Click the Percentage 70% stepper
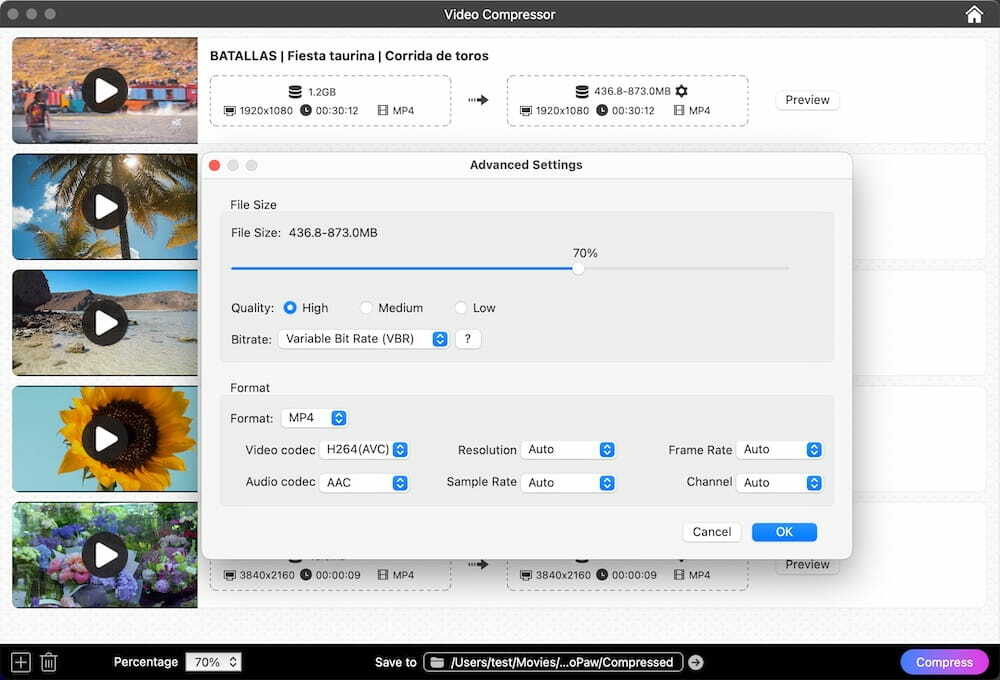This screenshot has width=1000, height=680. tap(213, 662)
